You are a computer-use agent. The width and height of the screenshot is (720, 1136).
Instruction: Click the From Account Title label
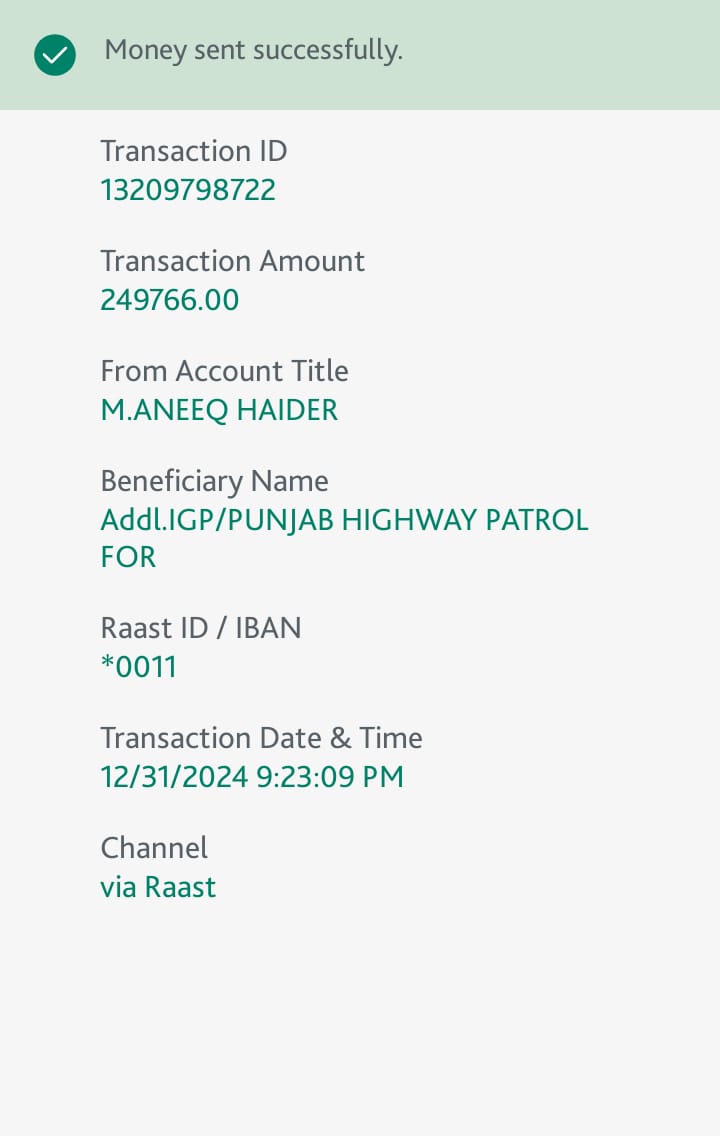(x=224, y=371)
